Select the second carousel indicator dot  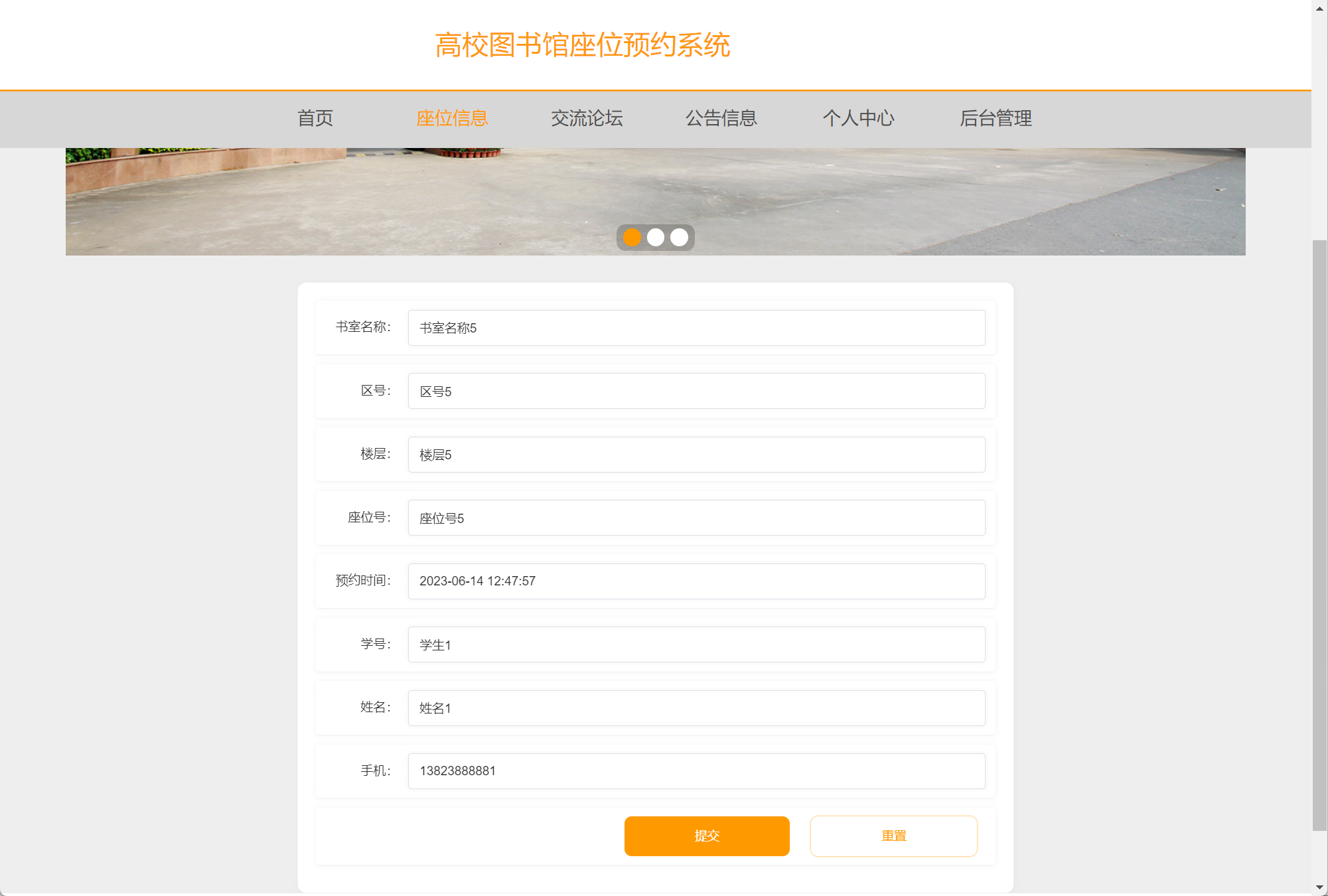(x=656, y=238)
